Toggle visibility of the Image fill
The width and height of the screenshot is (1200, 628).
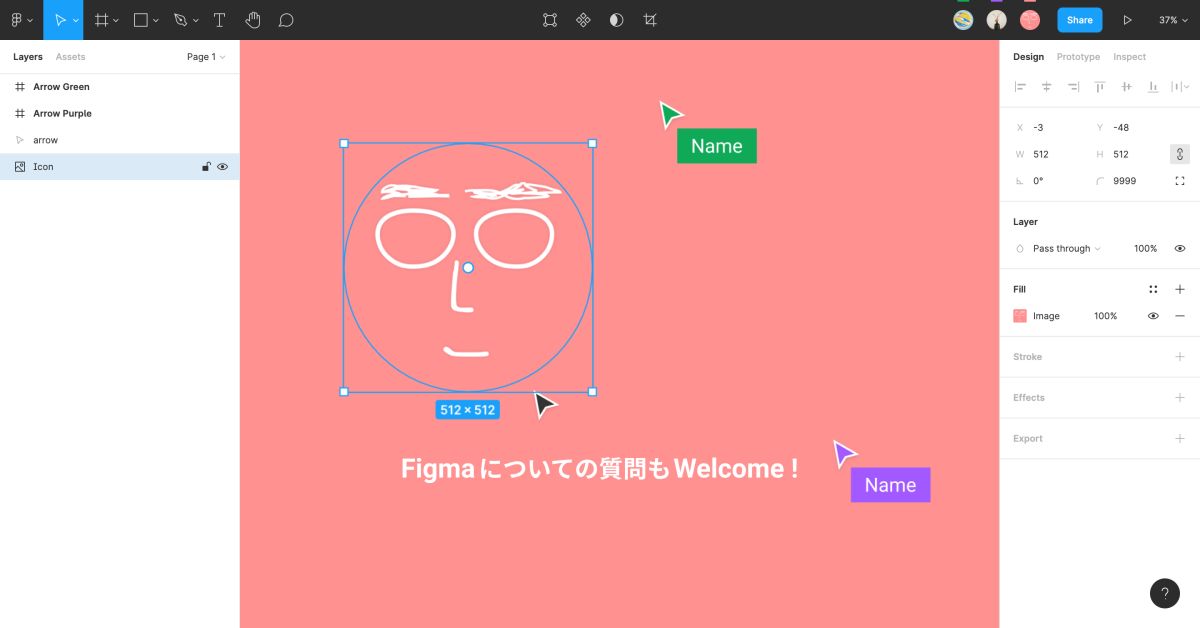(1153, 315)
